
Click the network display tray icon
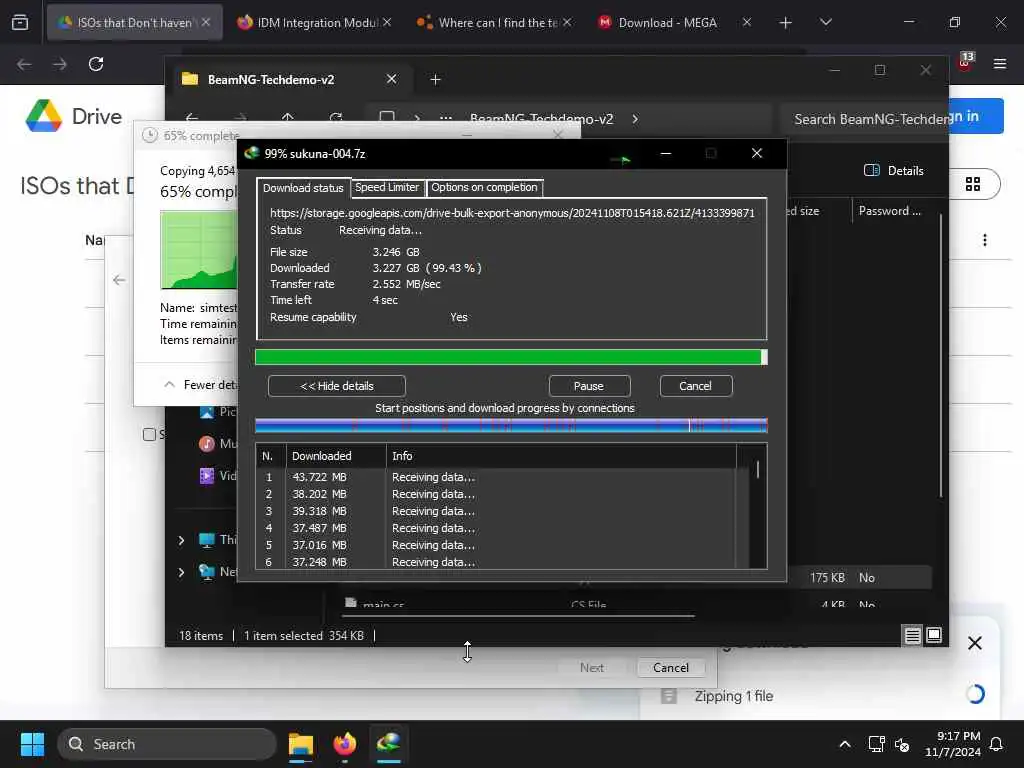point(876,744)
